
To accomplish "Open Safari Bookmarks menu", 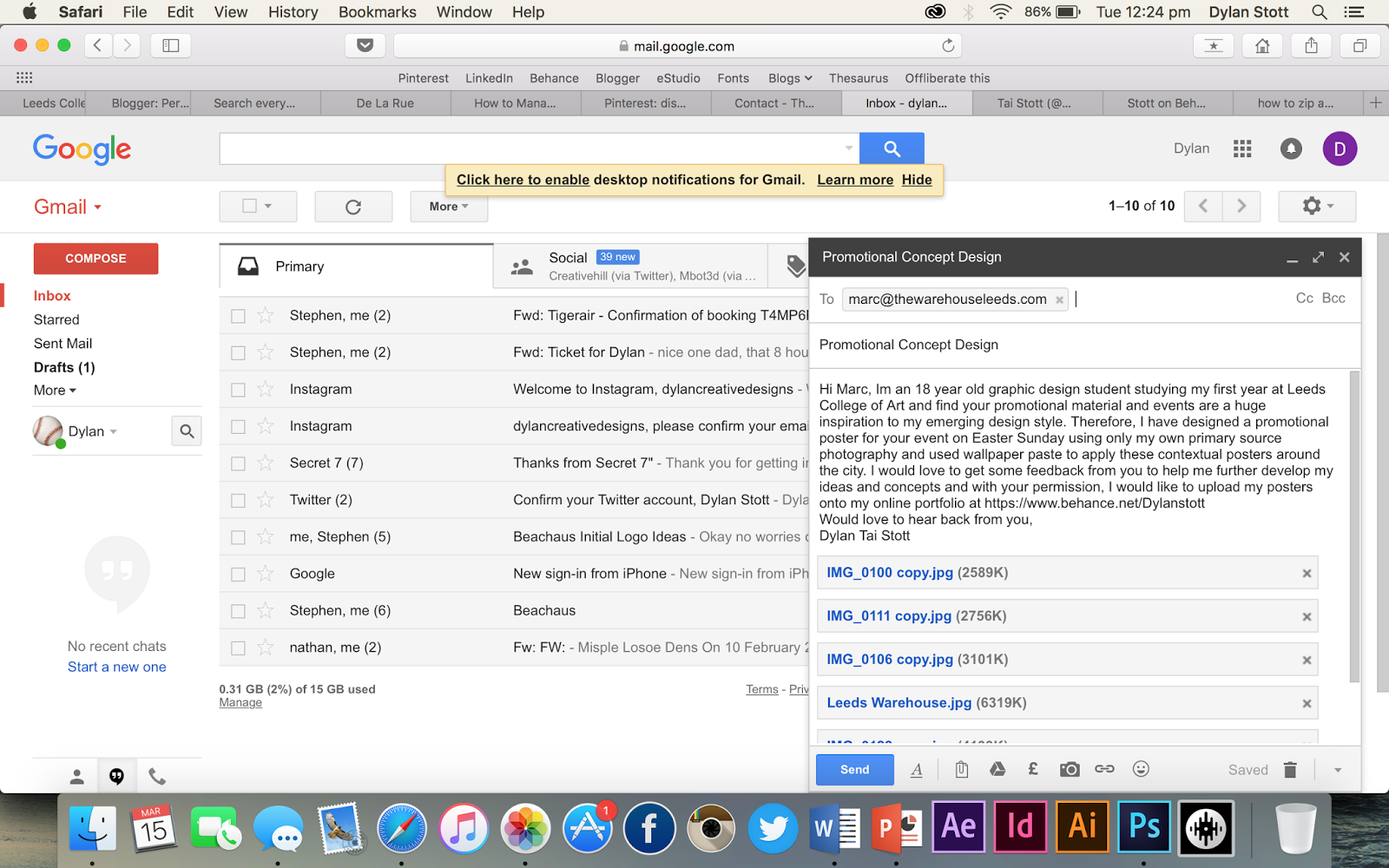I will 377,12.
